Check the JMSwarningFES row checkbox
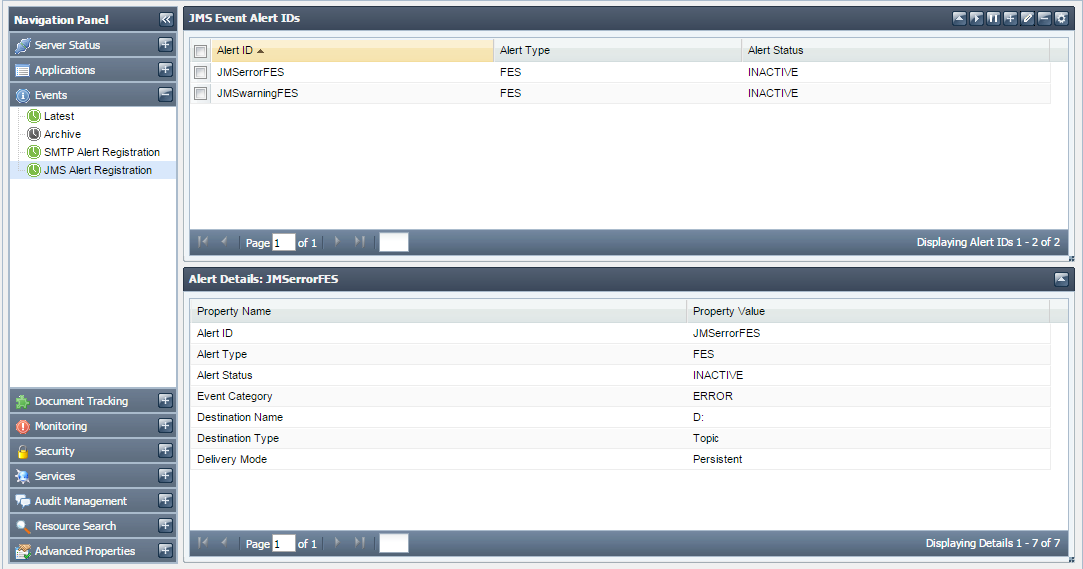This screenshot has width=1083, height=569. [x=200, y=93]
